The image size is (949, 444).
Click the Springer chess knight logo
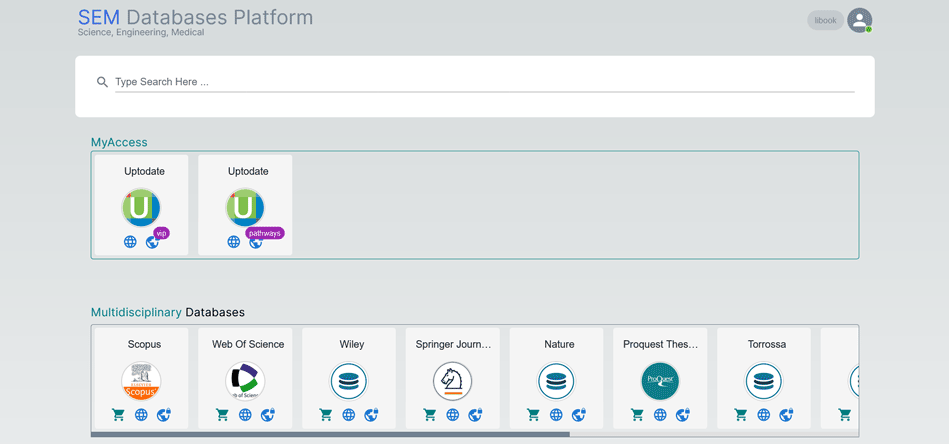pyautogui.click(x=453, y=381)
